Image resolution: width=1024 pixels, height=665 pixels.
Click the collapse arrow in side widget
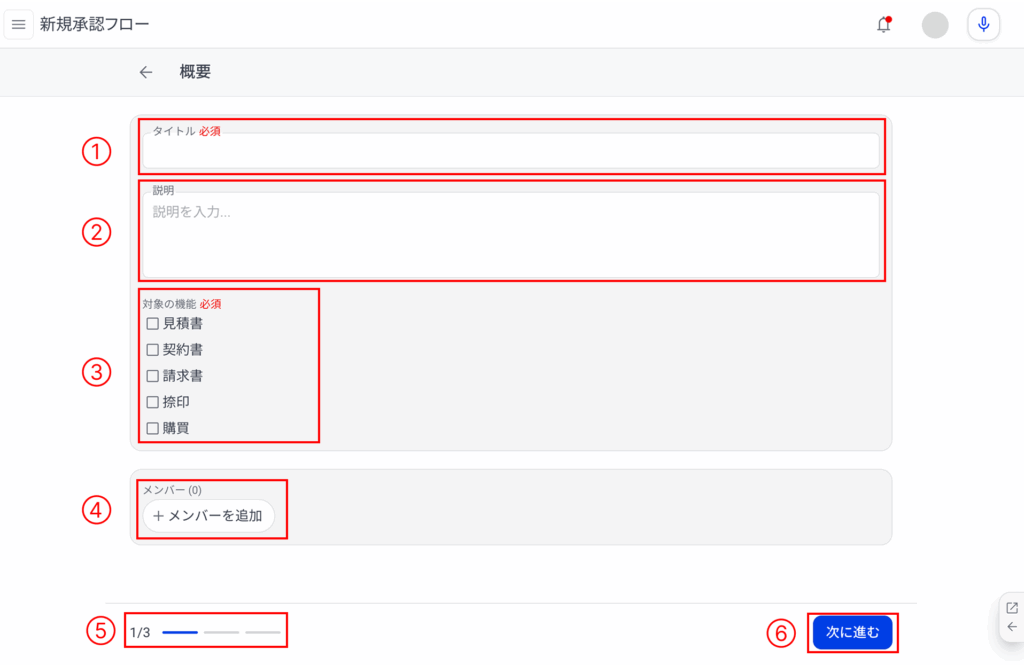1012,627
